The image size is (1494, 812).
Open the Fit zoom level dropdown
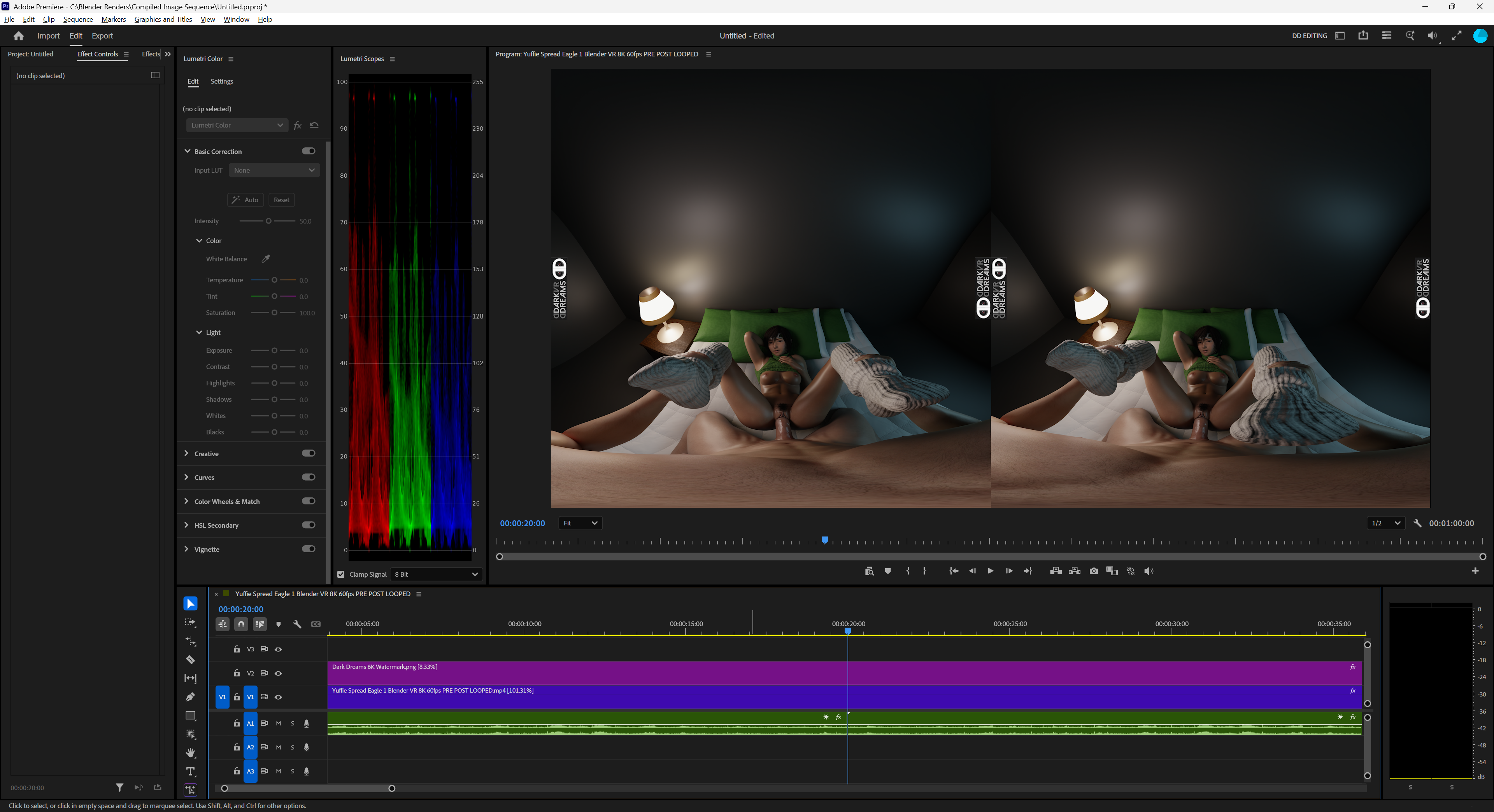[x=580, y=523]
